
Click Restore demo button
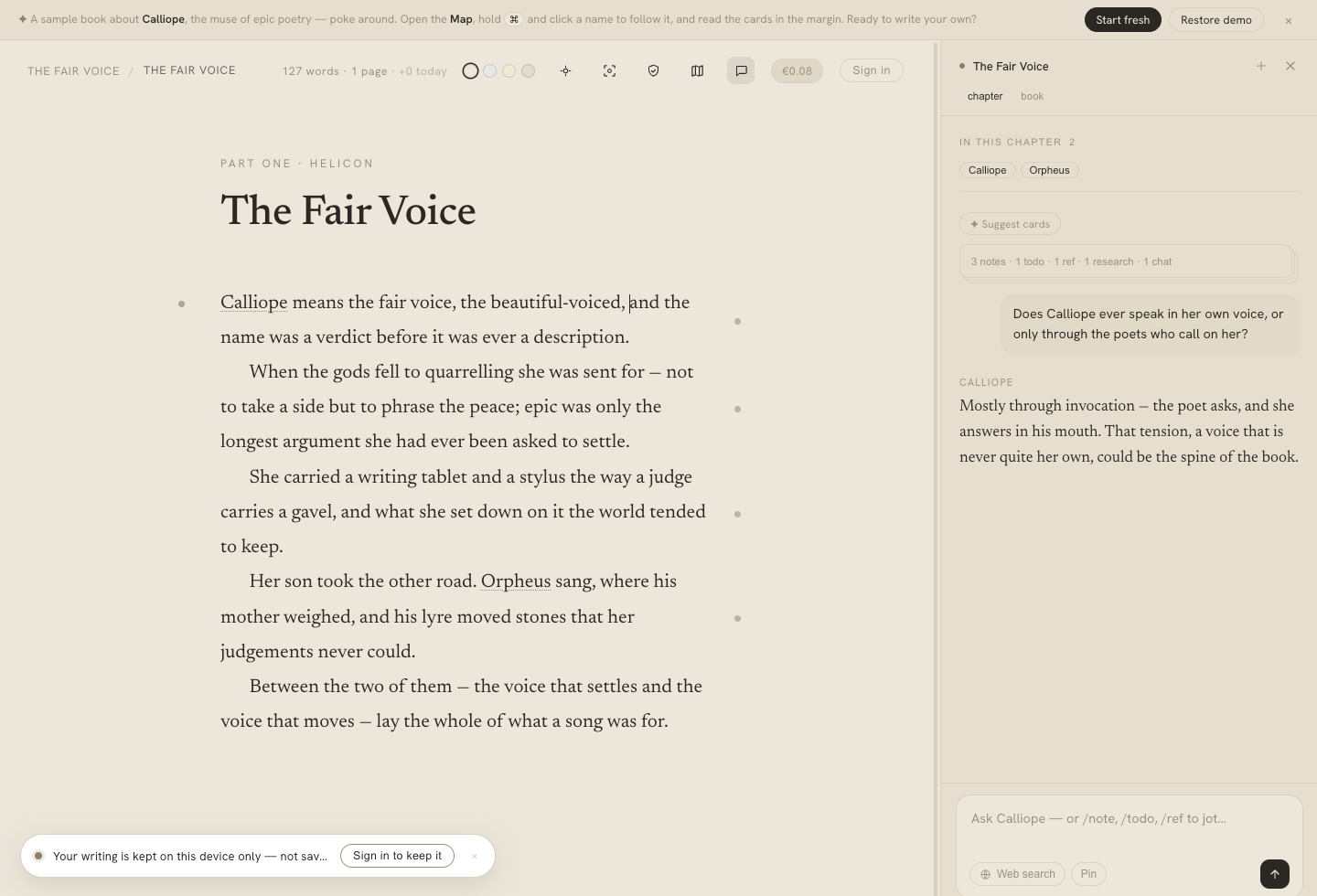click(1216, 20)
